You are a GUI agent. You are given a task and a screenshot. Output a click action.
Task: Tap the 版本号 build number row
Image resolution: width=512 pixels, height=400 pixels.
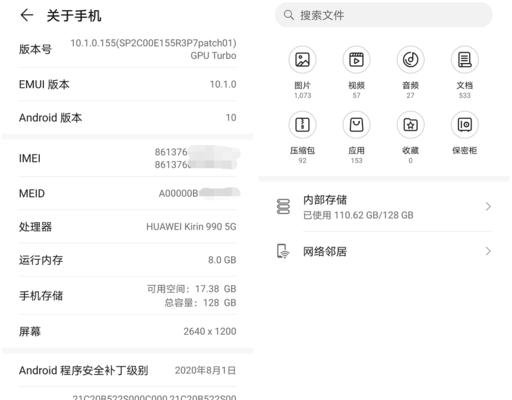pos(128,49)
